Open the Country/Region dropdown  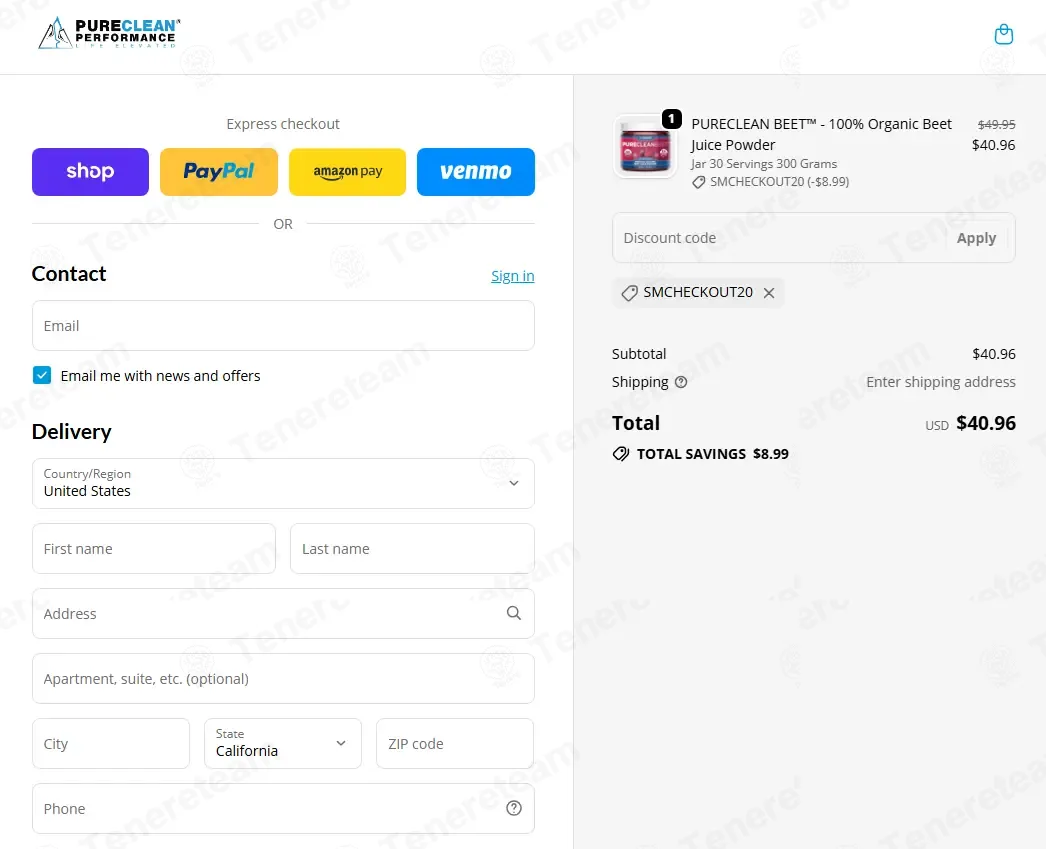tap(283, 483)
